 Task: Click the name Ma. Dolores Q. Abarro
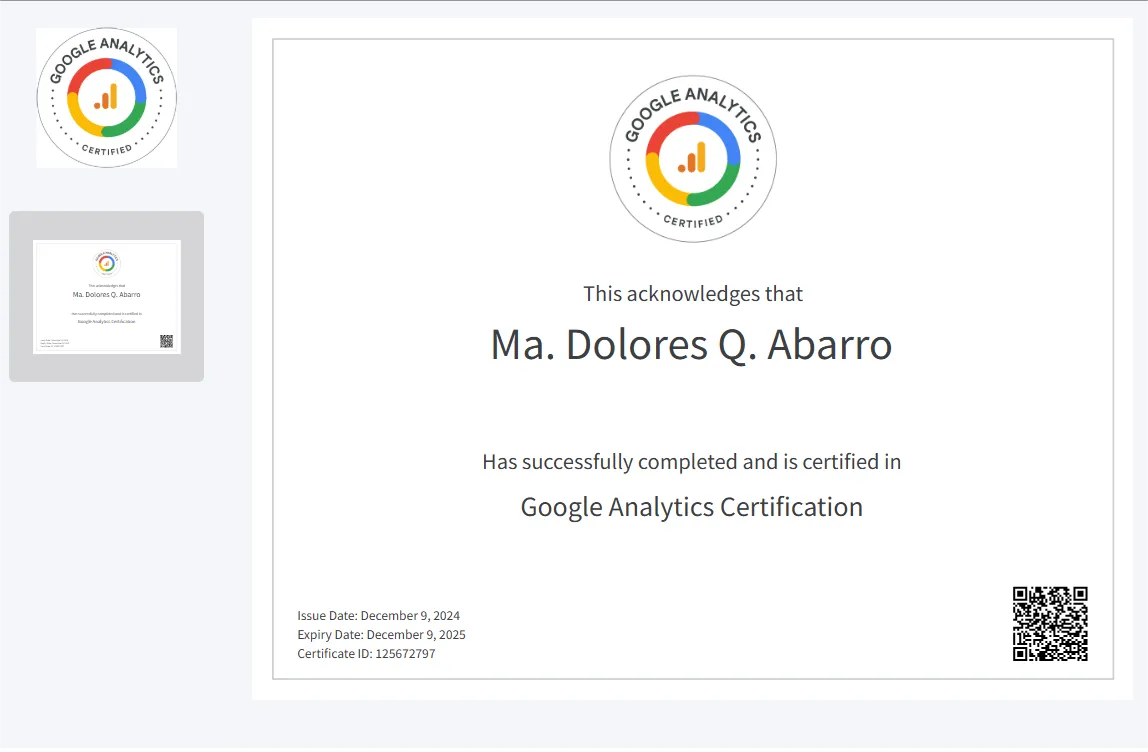(x=691, y=345)
